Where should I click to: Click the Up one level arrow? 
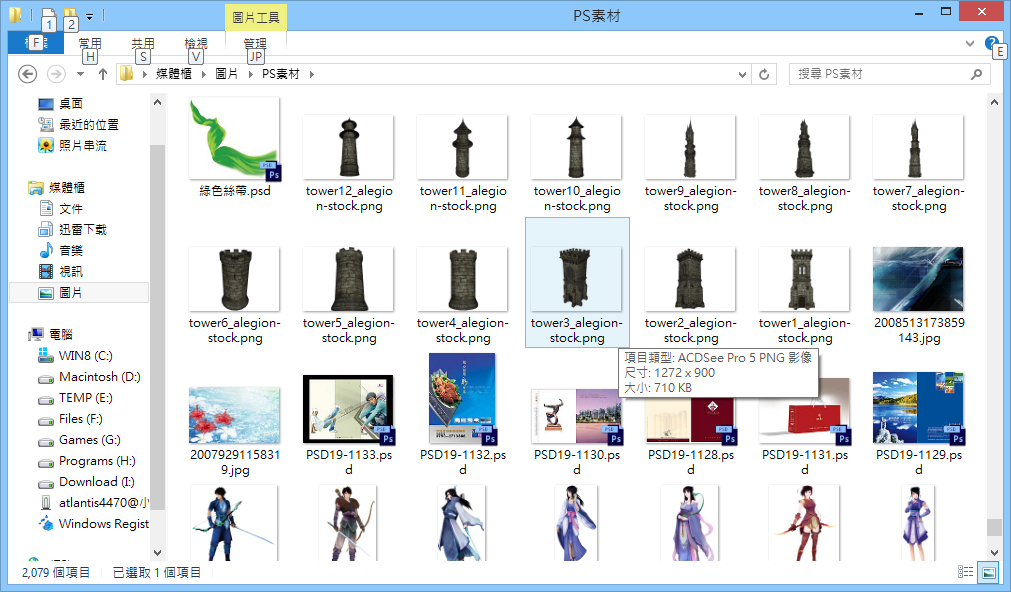tap(102, 74)
